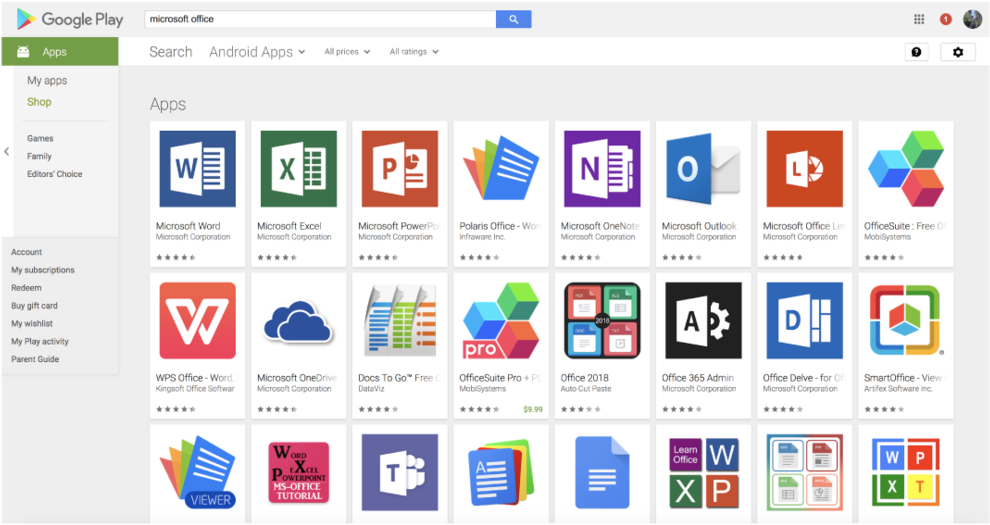Image resolution: width=990 pixels, height=525 pixels.
Task: Collapse the left sidebar with the chevron
Action: [6, 151]
